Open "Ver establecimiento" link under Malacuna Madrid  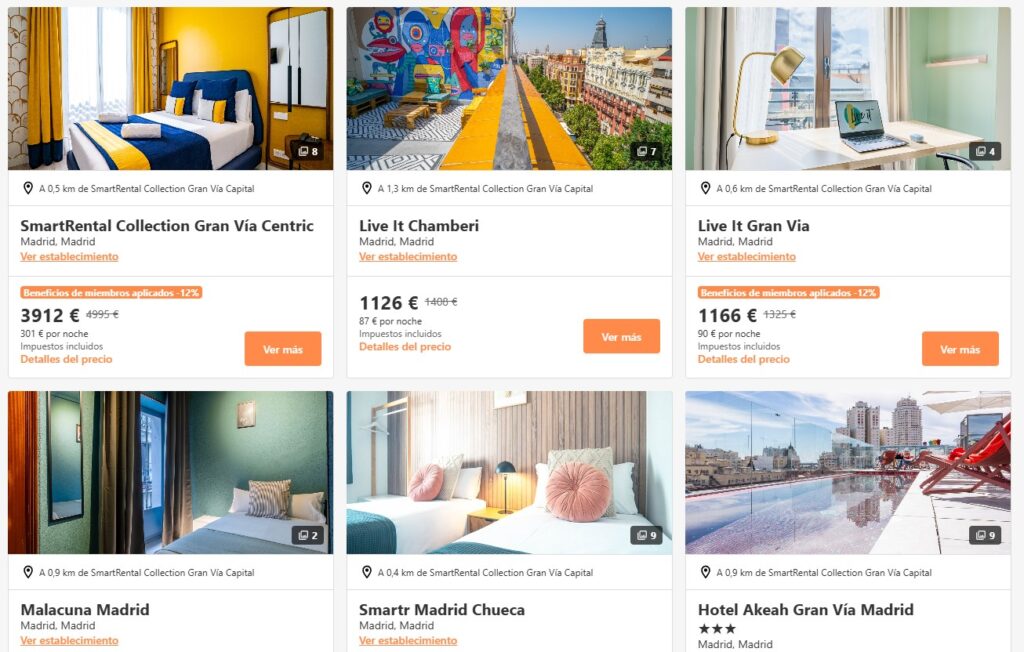pyautogui.click(x=69, y=641)
